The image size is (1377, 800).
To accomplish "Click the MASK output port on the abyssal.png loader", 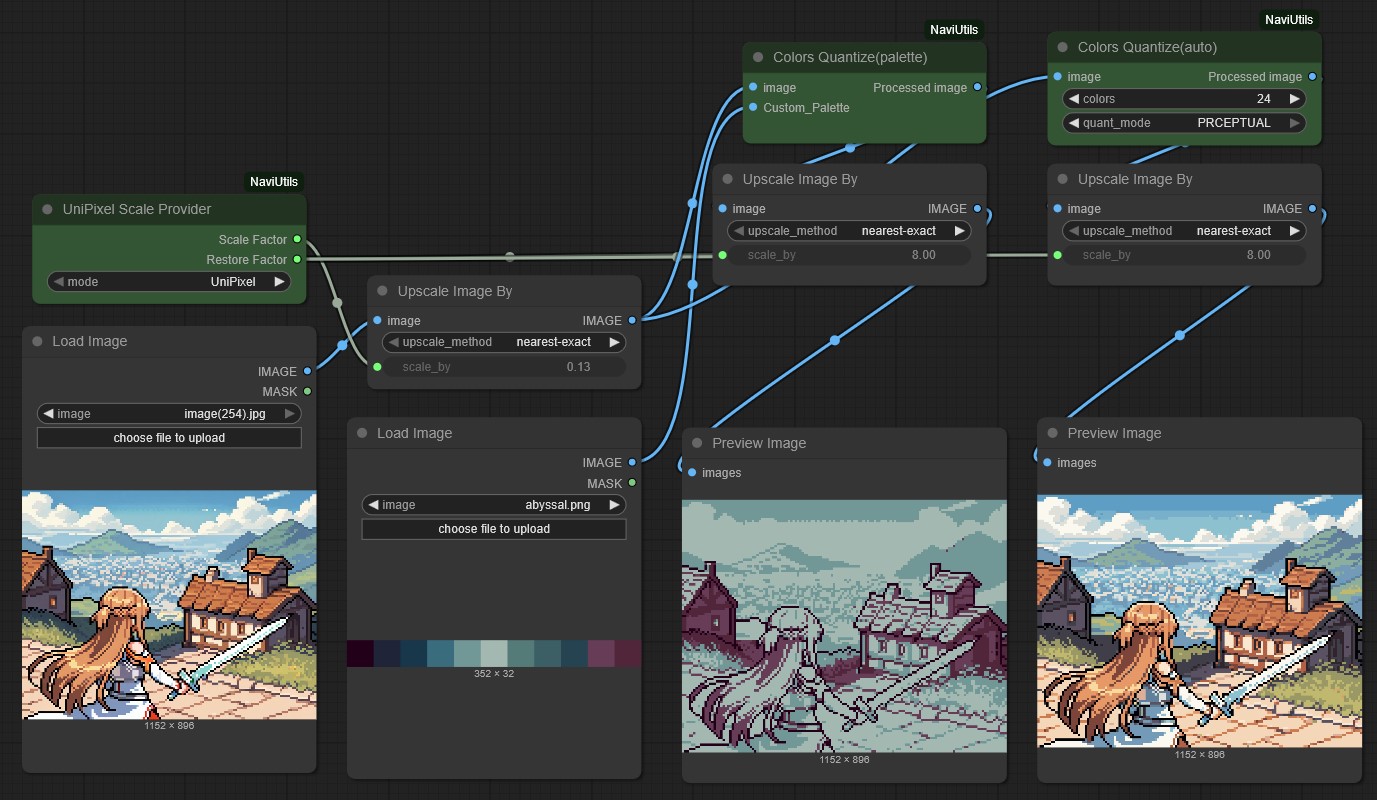I will click(x=632, y=483).
